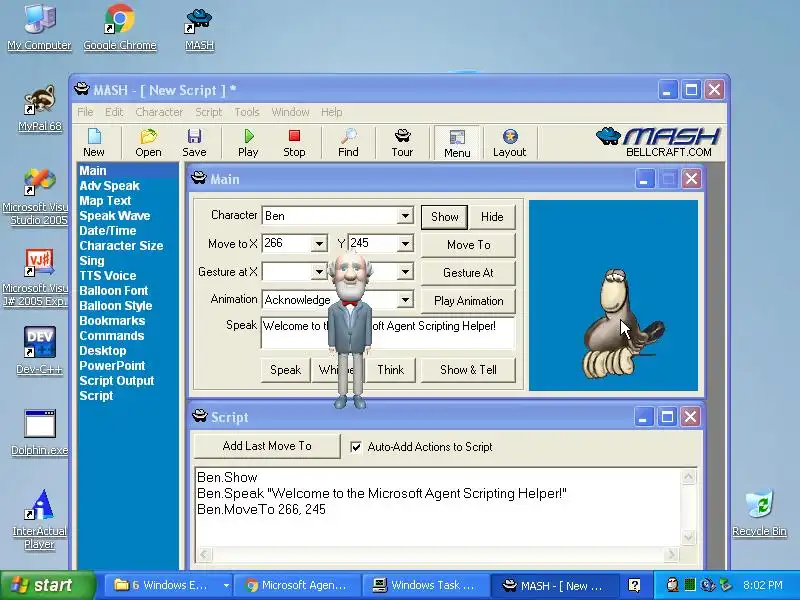The image size is (800, 600).
Task: Stop playback with the red Stop icon
Action: click(x=294, y=143)
